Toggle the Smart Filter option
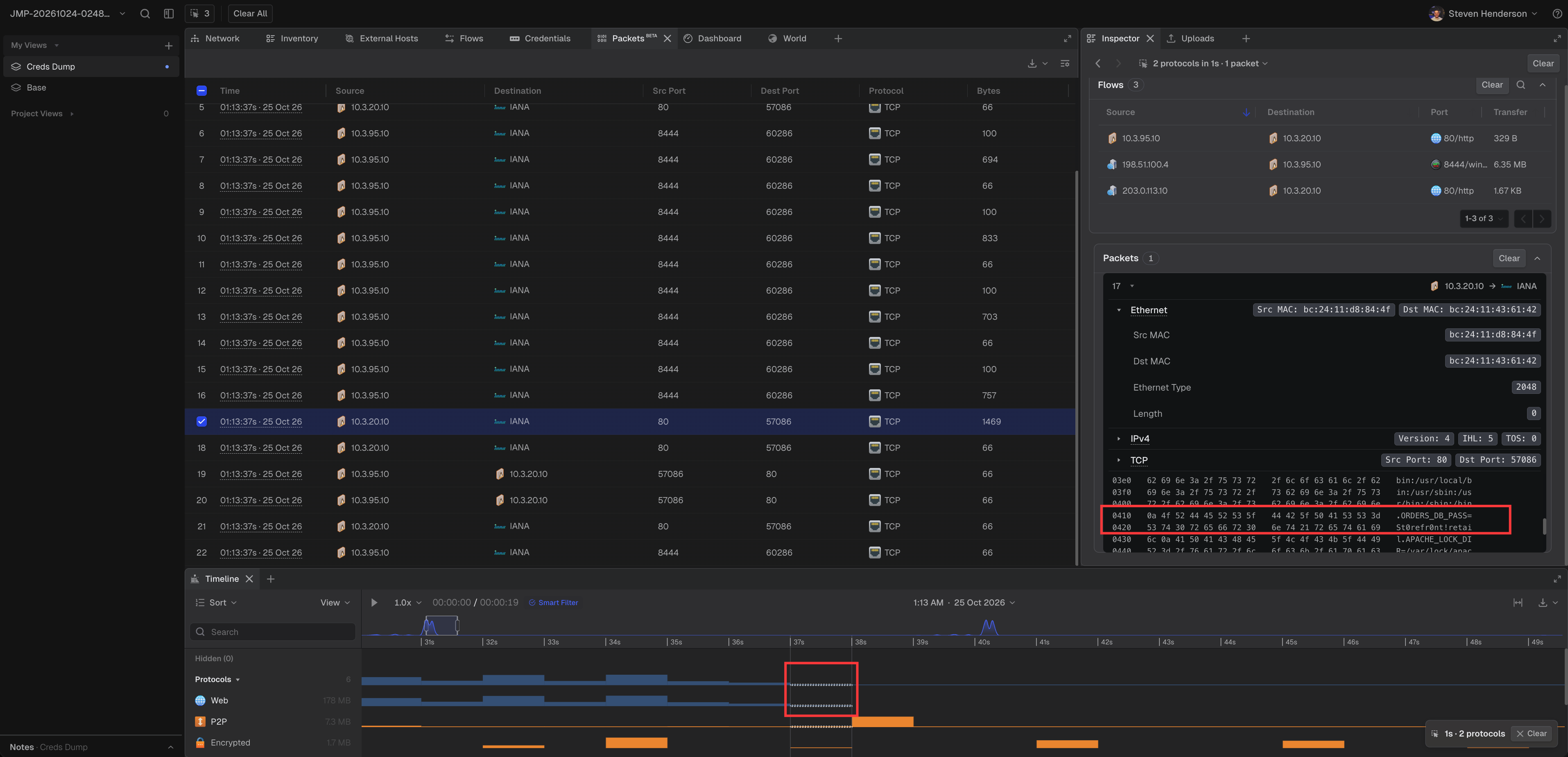Image resolution: width=1568 pixels, height=757 pixels. 553,602
